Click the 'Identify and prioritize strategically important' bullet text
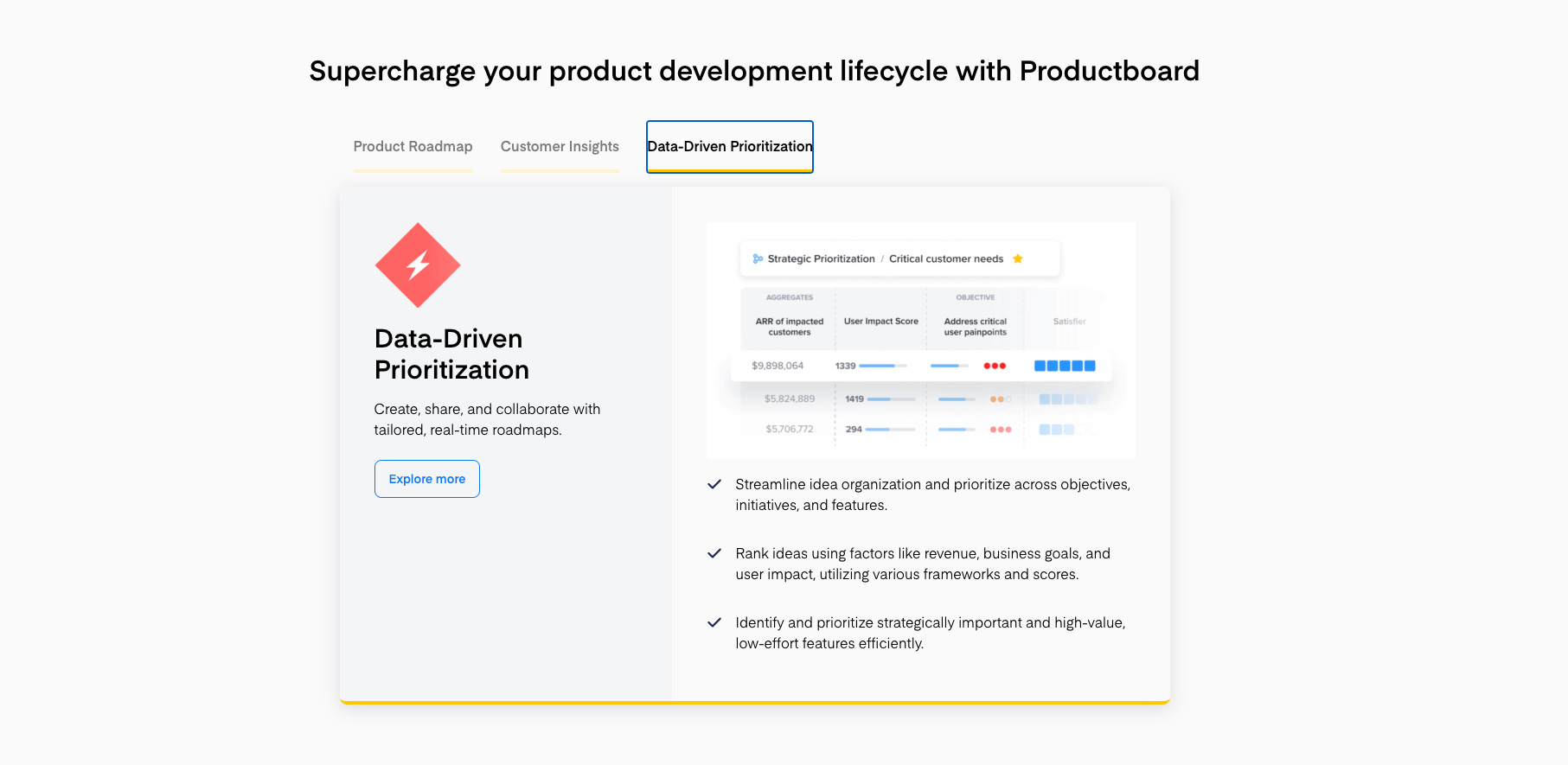 (931, 633)
